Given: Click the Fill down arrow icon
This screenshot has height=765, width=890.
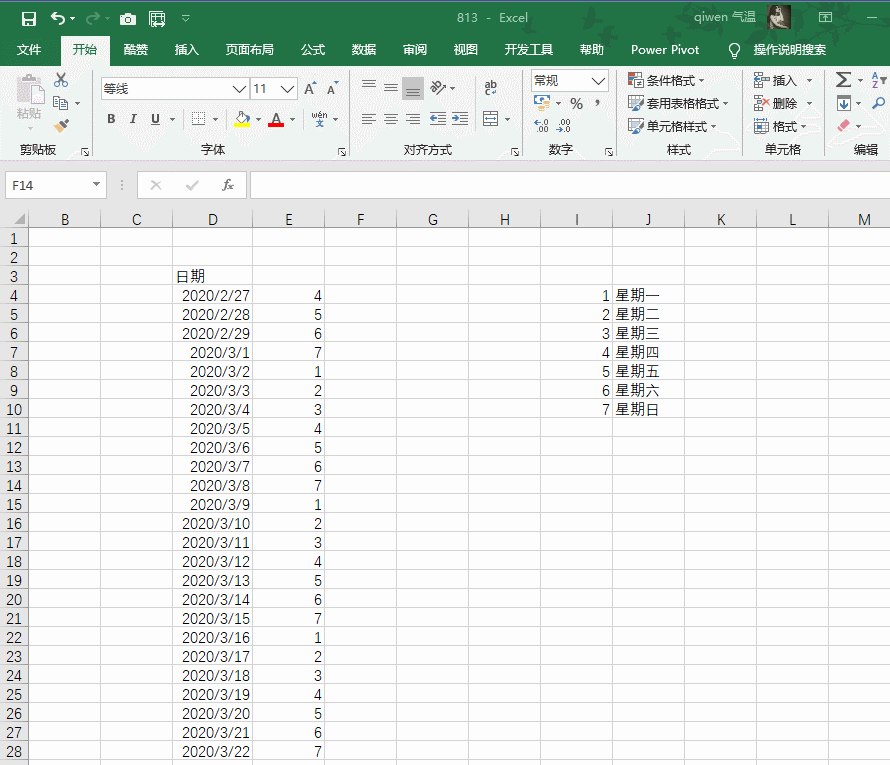Looking at the screenshot, I should click(x=843, y=103).
